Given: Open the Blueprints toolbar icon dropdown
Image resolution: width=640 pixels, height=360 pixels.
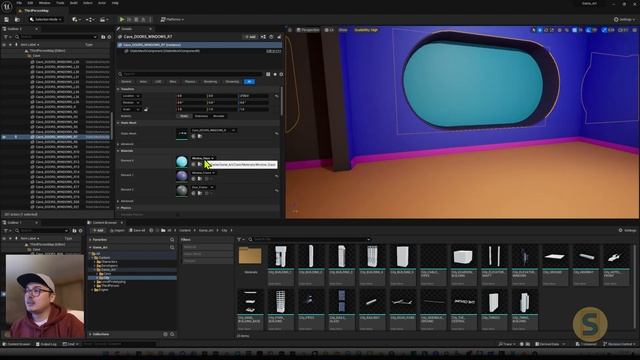Looking at the screenshot, I should pos(90,19).
